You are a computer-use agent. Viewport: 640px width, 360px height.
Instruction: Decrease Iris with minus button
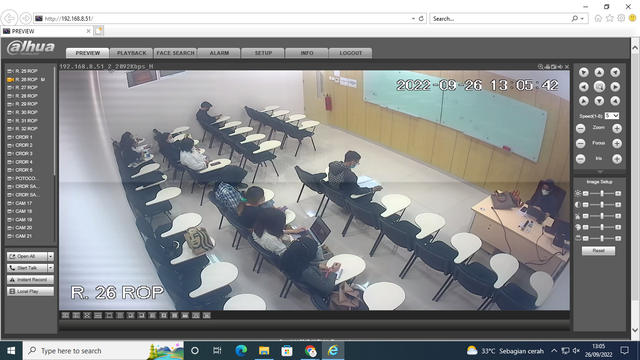coord(580,159)
